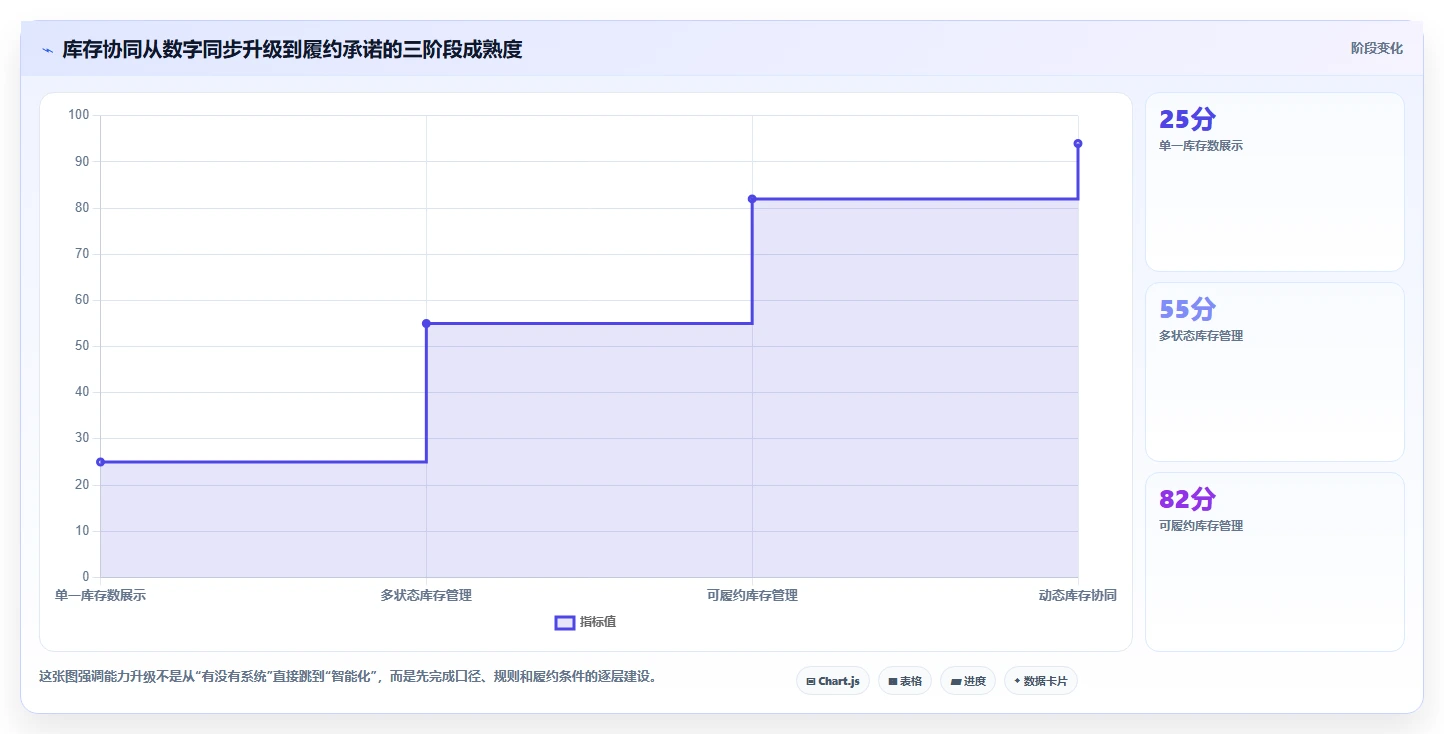Click the 55分 score card value
This screenshot has width=1444, height=734.
tap(1187, 309)
